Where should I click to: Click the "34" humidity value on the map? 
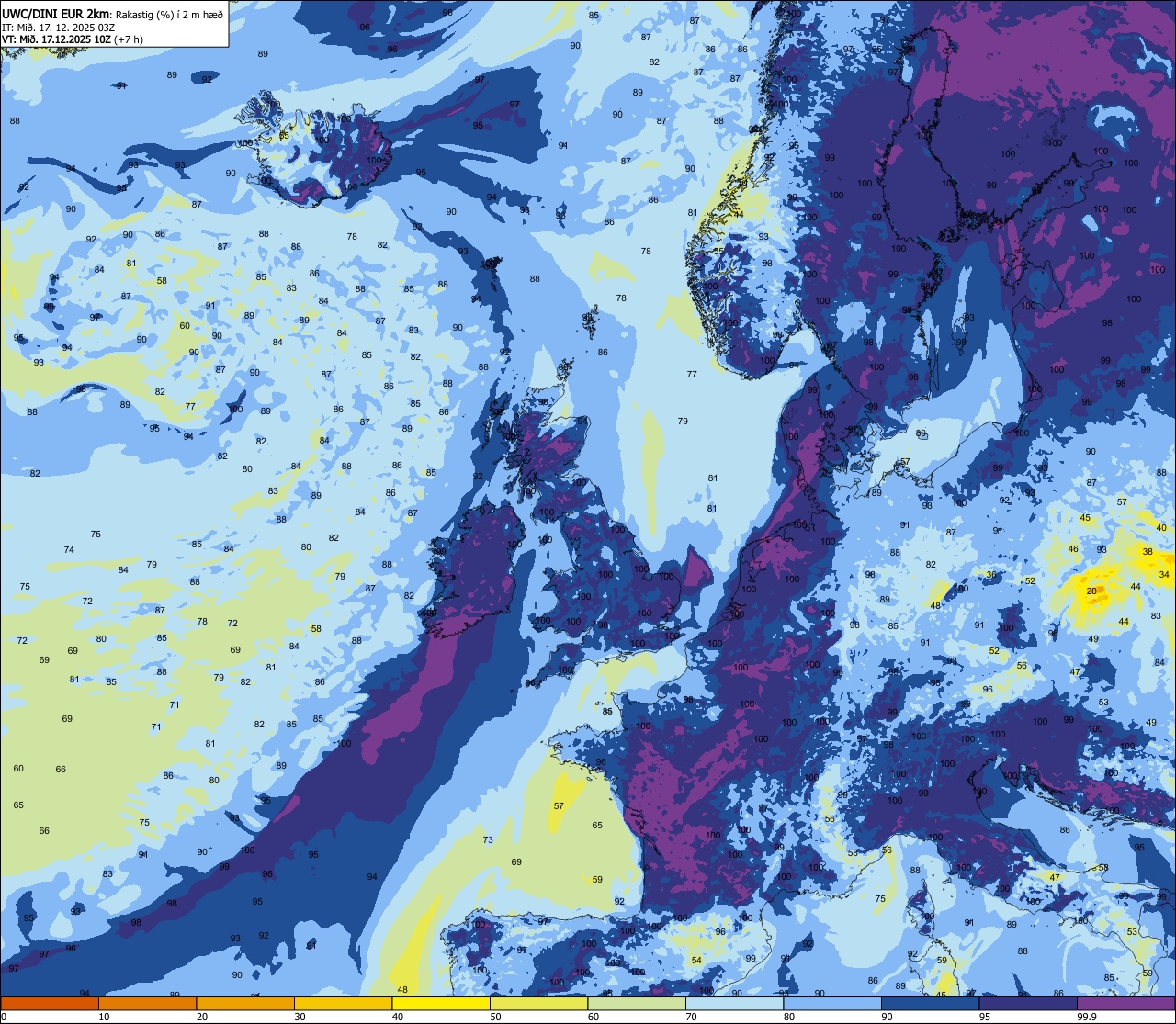1165,575
